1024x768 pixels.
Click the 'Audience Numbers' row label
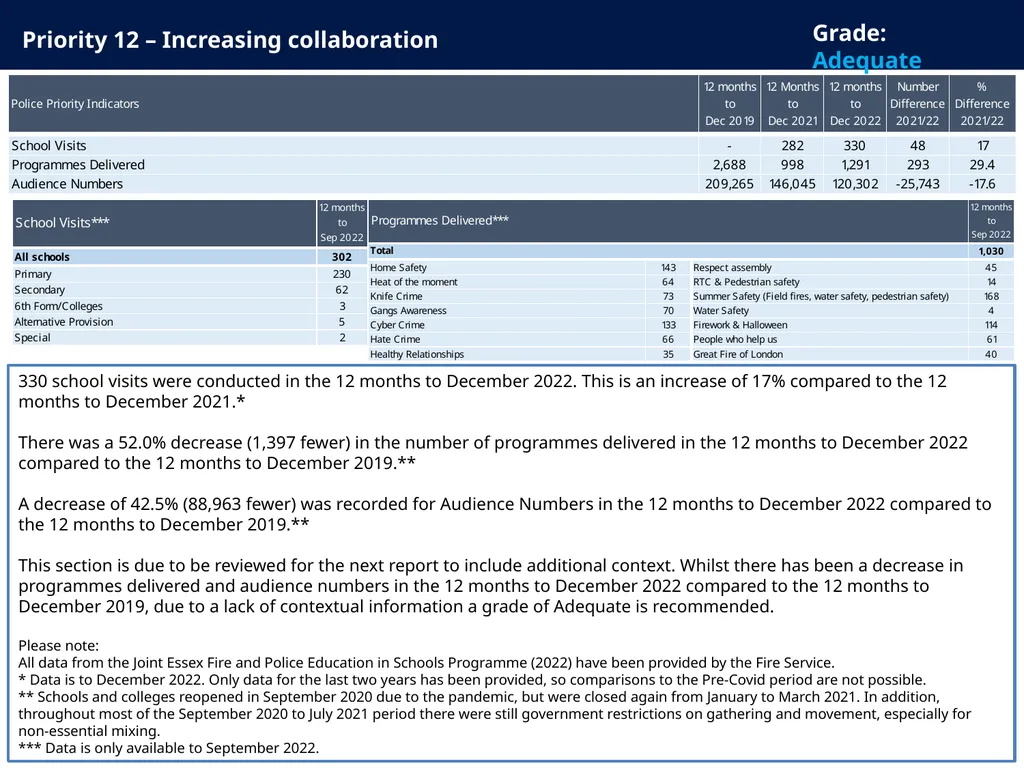[x=67, y=184]
